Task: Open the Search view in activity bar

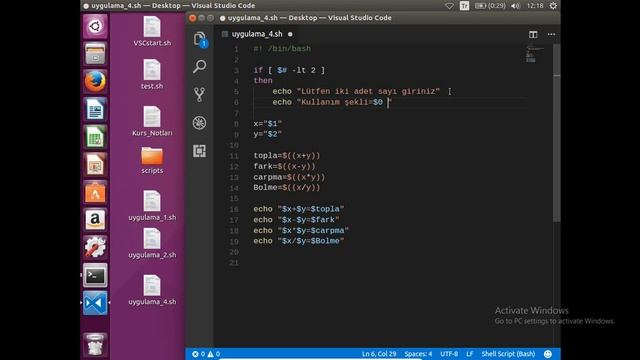Action: point(200,66)
